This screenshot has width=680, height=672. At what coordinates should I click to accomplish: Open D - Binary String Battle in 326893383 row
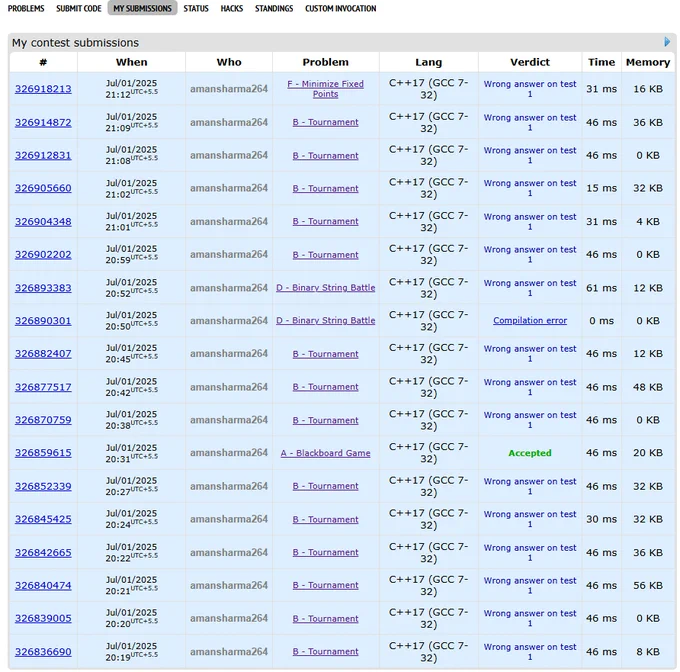[326, 288]
